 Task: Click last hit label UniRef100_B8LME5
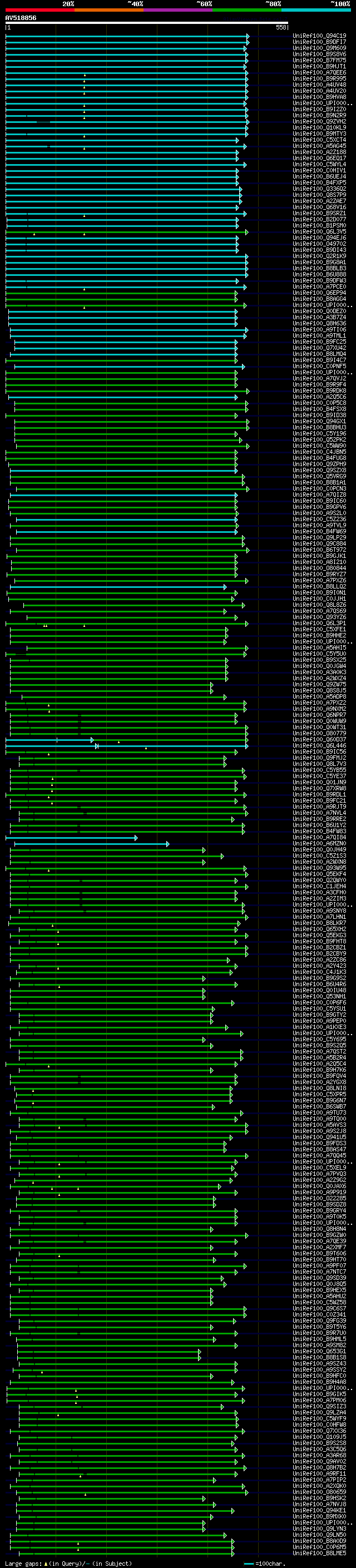319,1554
